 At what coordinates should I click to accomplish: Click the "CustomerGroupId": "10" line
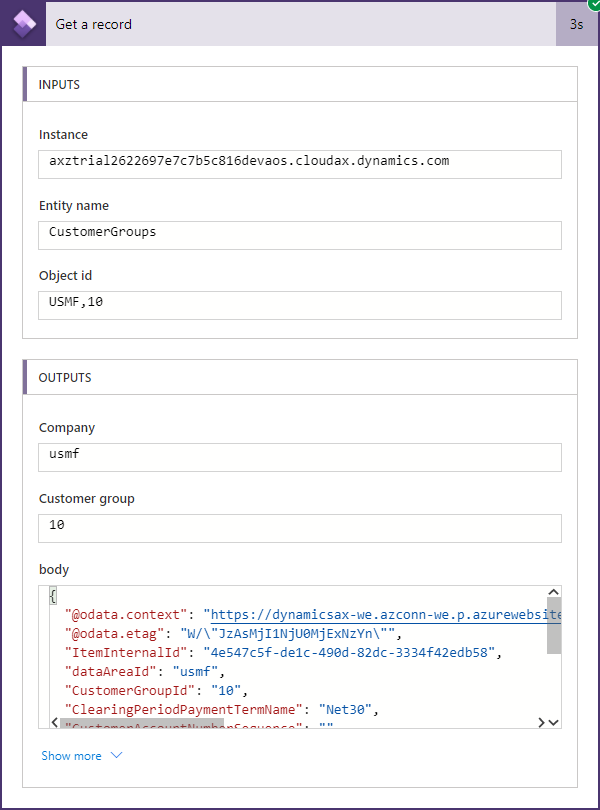156,691
